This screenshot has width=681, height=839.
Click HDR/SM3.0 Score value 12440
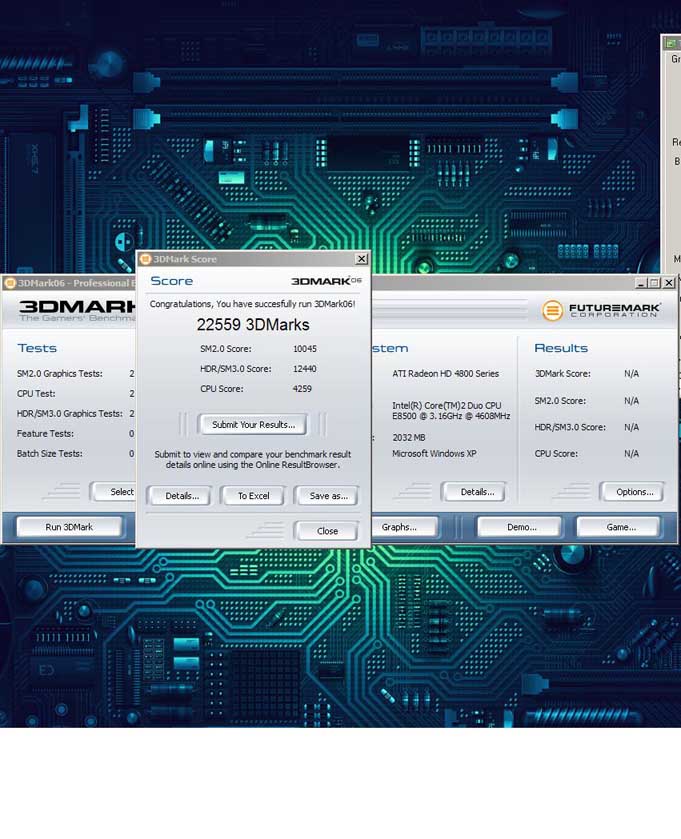(304, 369)
